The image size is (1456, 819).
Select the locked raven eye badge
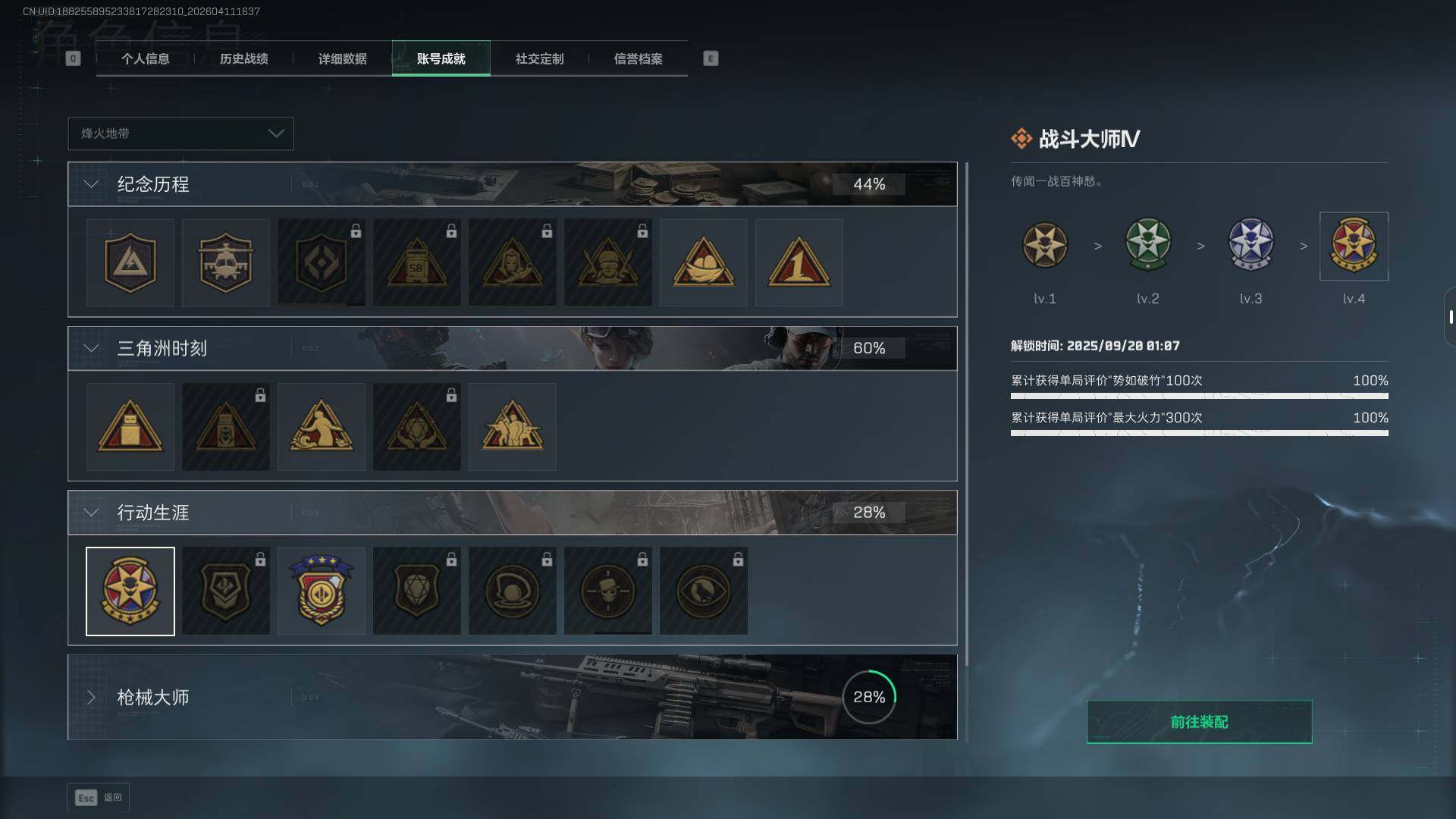pyautogui.click(x=703, y=591)
